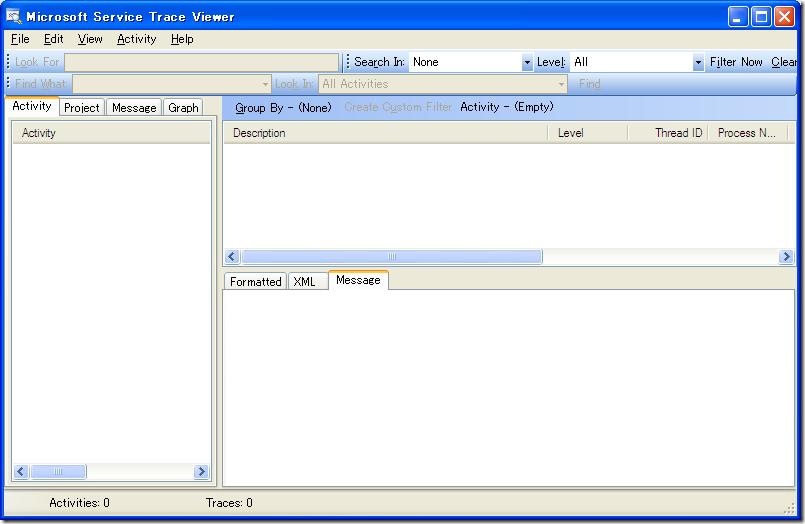Click the Find What toolbar grip handle
The height and width of the screenshot is (524, 805).
tap(8, 84)
